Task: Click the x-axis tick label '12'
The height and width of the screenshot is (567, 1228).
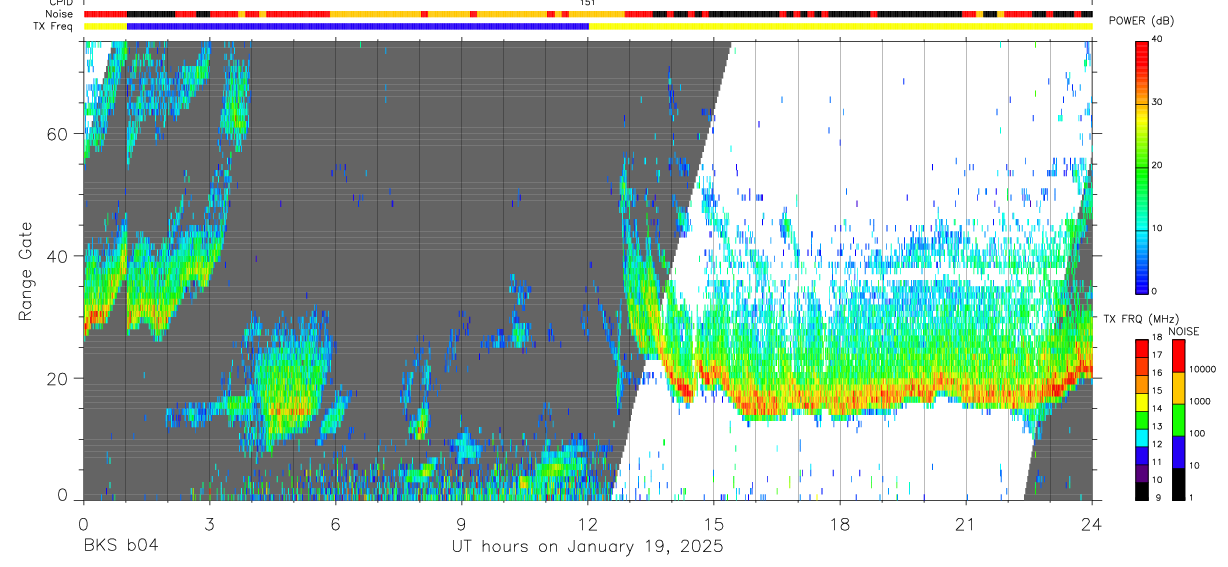Action: pos(587,523)
